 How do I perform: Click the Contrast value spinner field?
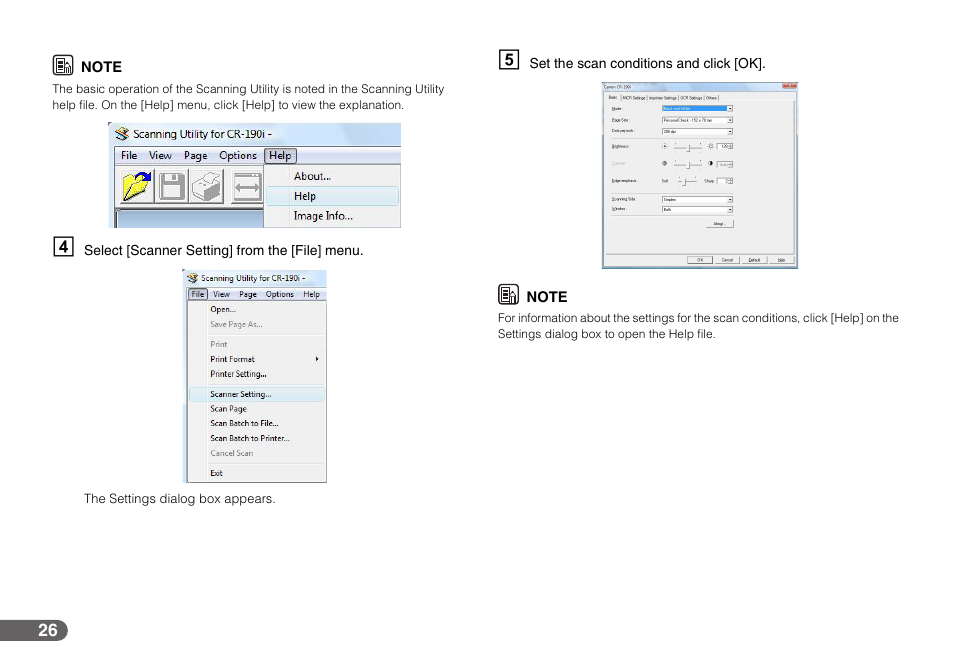click(x=725, y=164)
